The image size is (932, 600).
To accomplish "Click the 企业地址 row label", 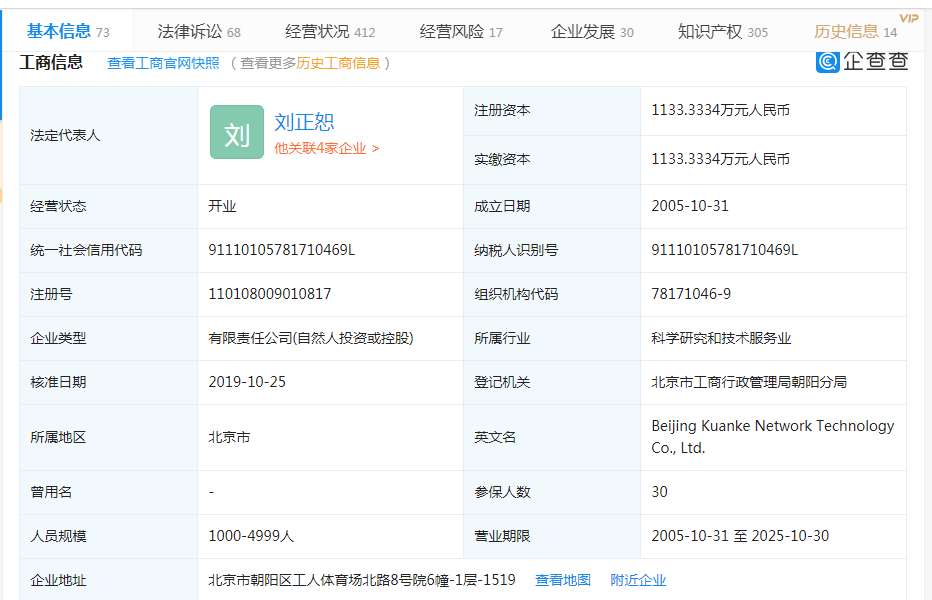I will click(58, 580).
